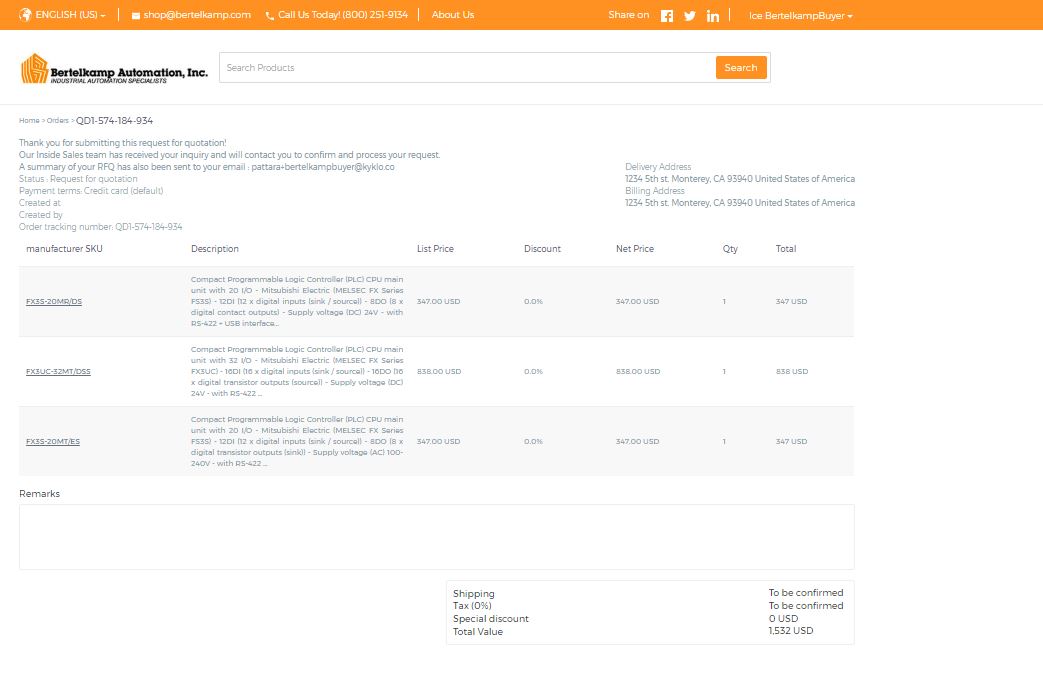The height and width of the screenshot is (676, 1043).
Task: Click the orange Search button
Action: point(741,67)
